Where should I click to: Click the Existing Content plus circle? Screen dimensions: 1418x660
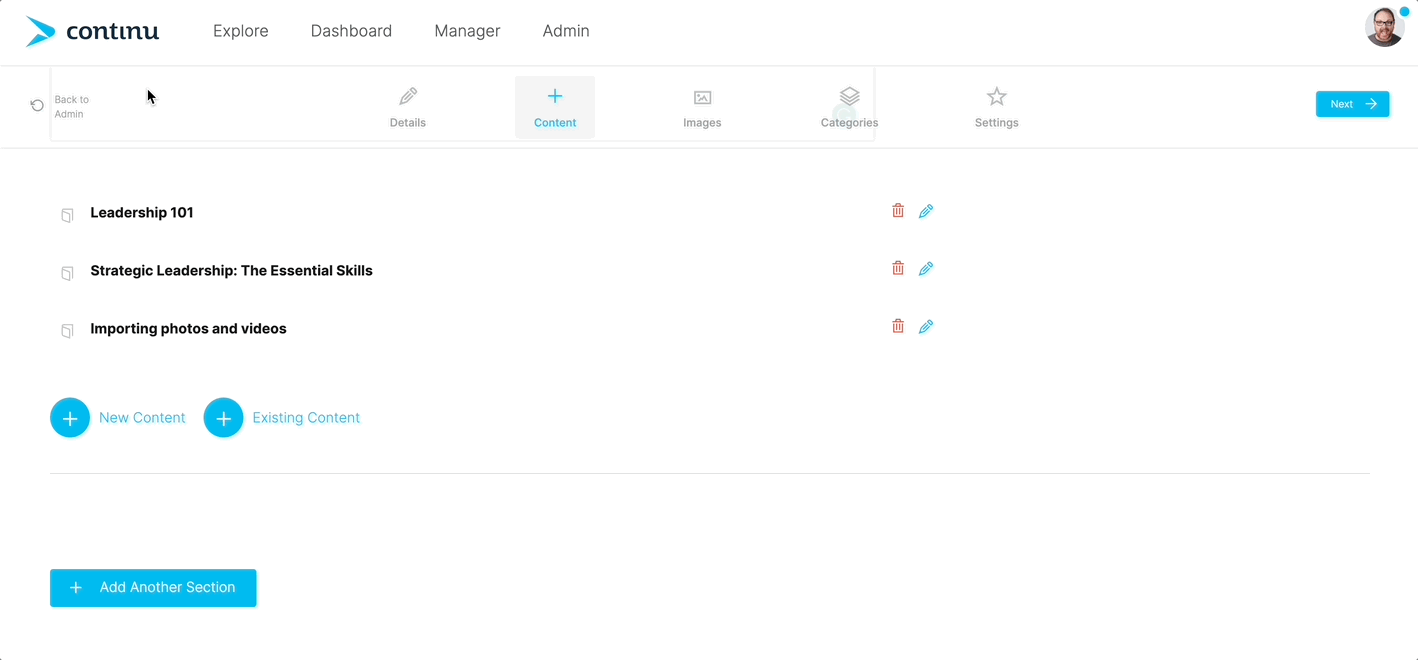224,418
